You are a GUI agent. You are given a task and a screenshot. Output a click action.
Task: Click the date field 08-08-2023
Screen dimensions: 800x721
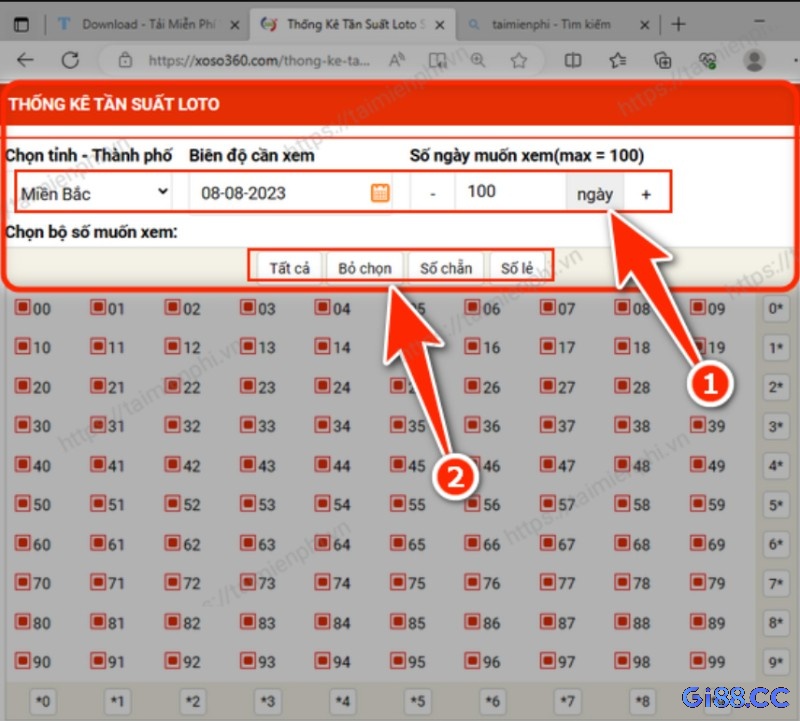(x=290, y=193)
